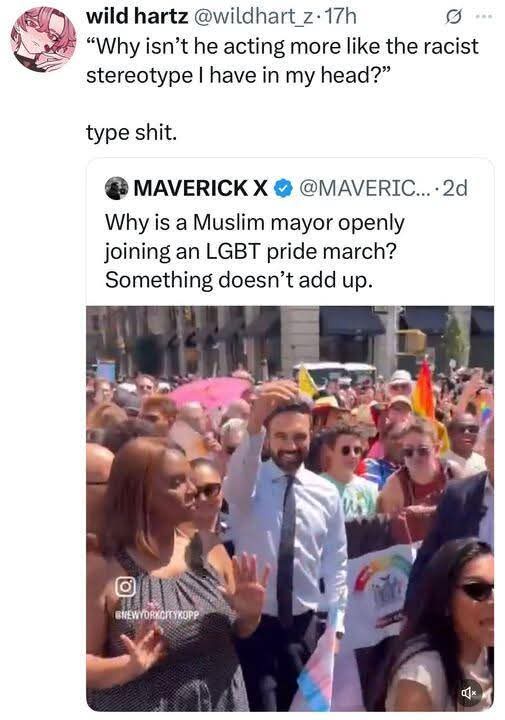Image resolution: width=505 pixels, height=720 pixels.
Task: Open the MAVERICK X display name
Action: click(201, 188)
